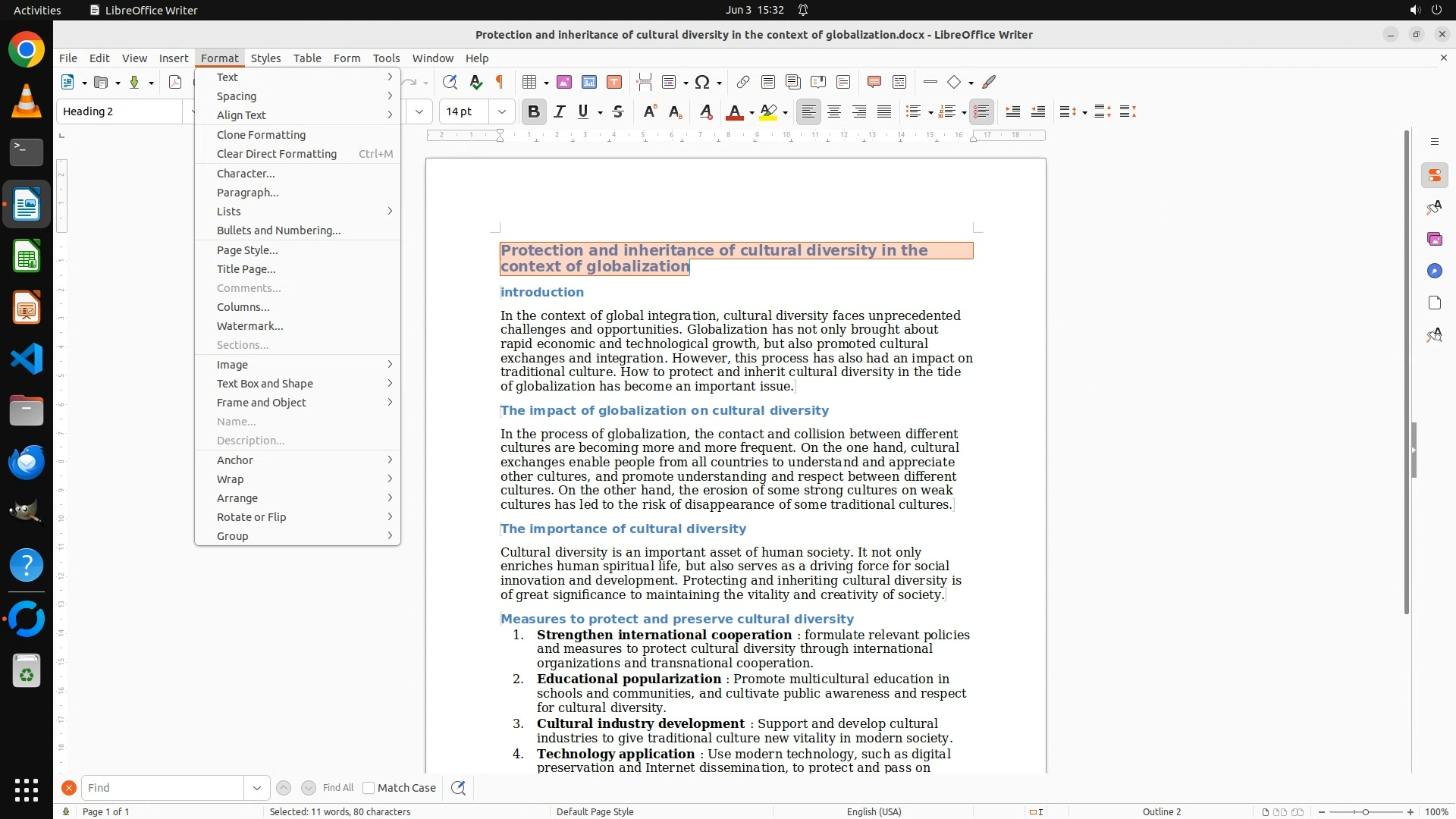Click inside the Find text field
The image size is (1456, 819).
pos(163,788)
